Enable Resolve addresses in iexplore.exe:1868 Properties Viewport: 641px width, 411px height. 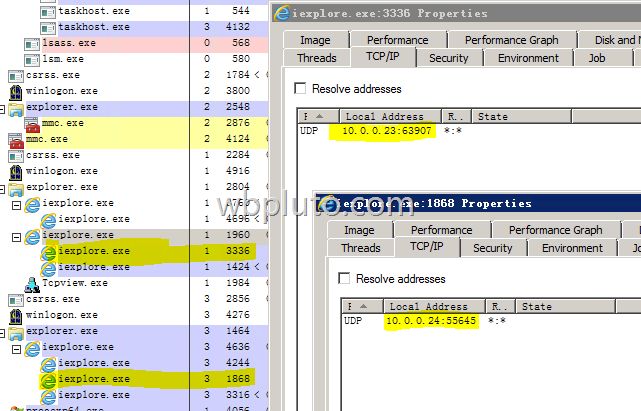(x=344, y=278)
